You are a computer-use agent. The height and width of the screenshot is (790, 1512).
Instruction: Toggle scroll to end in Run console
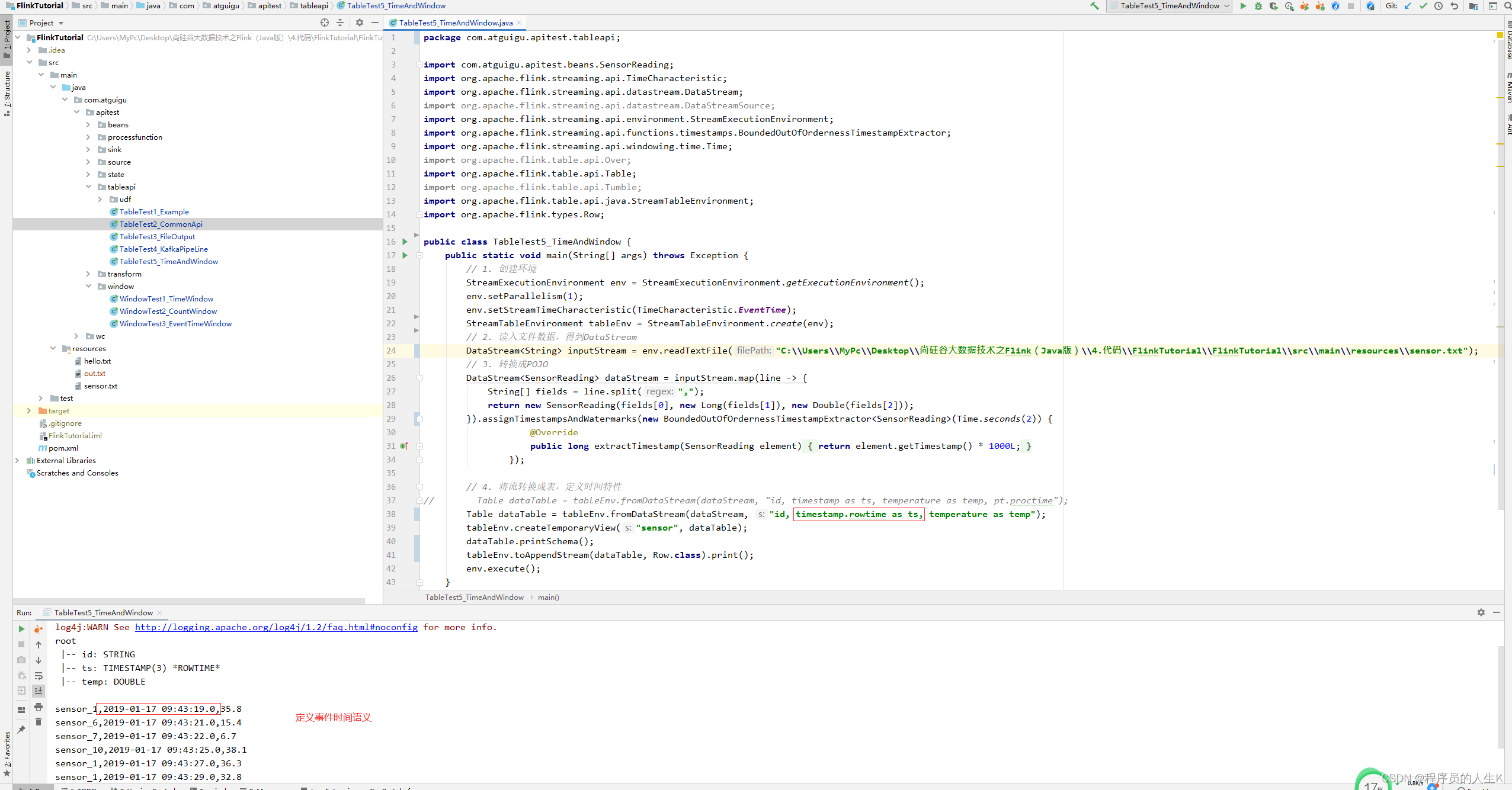[39, 691]
